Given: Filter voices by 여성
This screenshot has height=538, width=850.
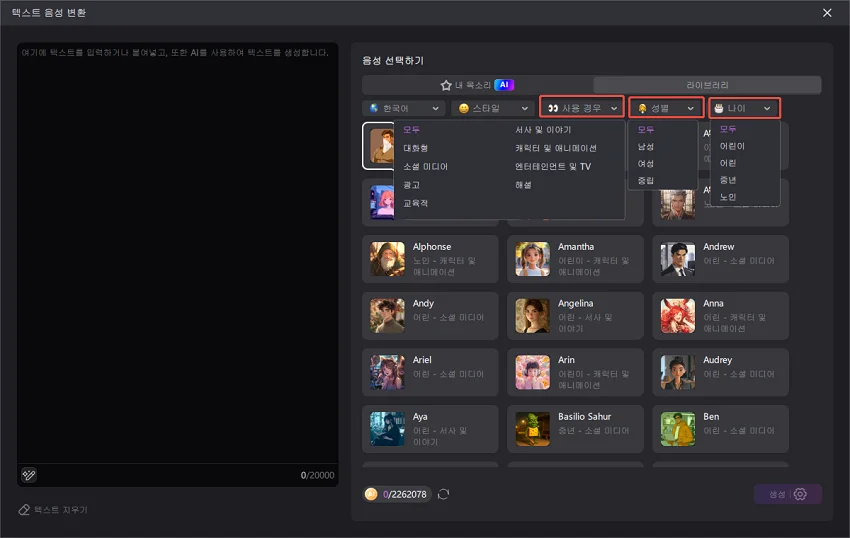Looking at the screenshot, I should 646,163.
